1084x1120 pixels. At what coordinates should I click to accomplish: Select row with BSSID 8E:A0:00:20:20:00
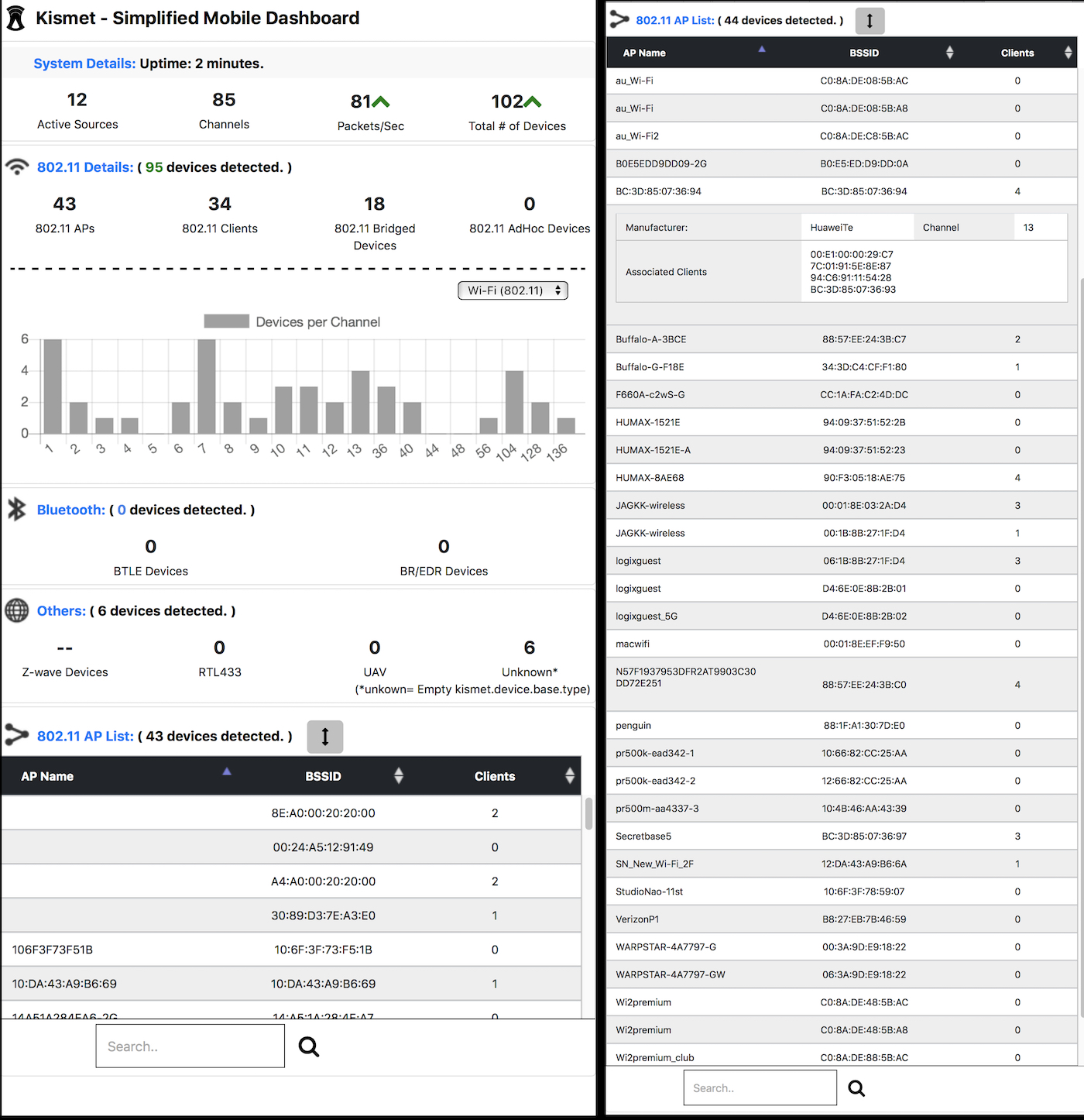click(x=291, y=813)
